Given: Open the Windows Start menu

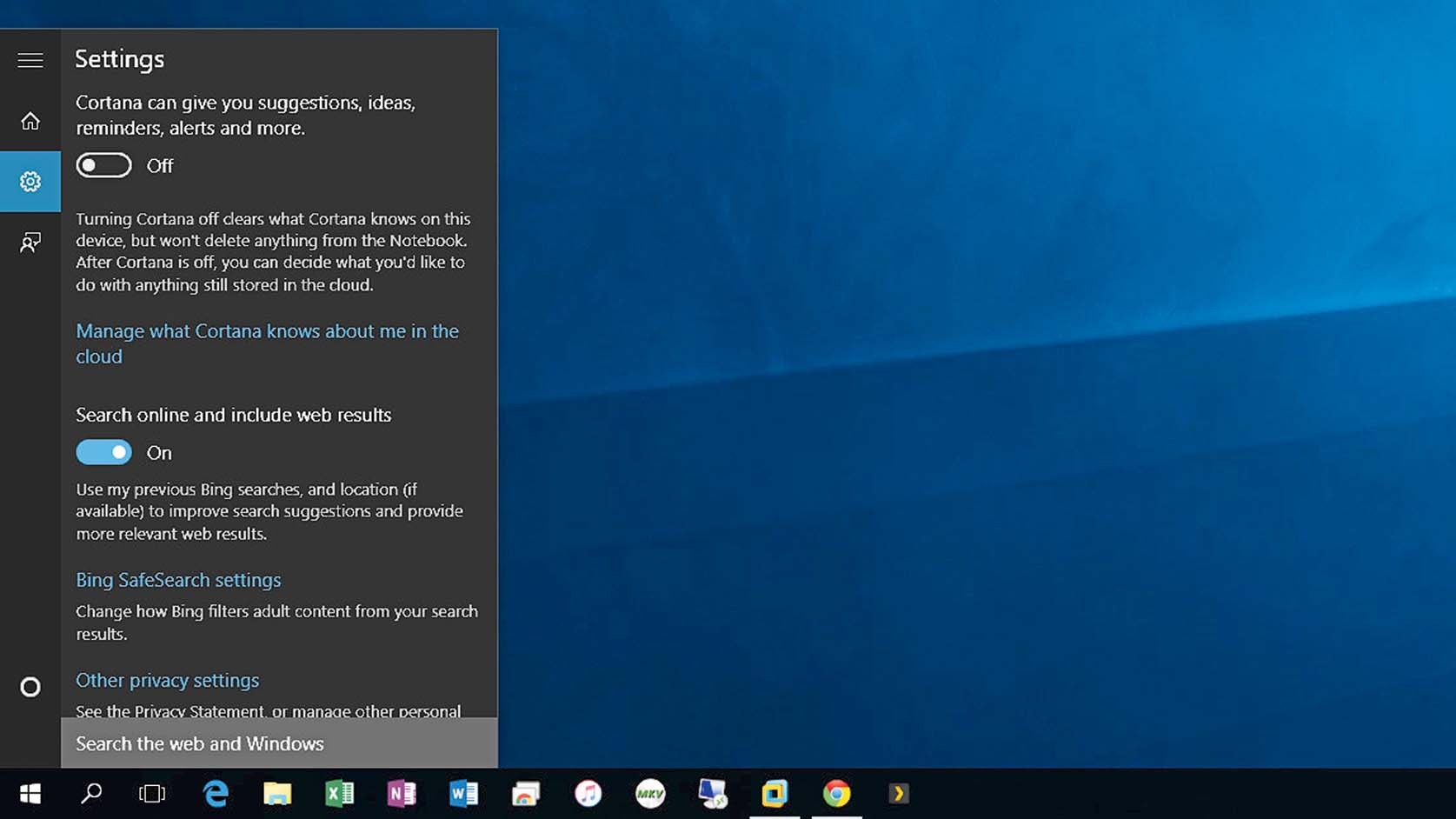Looking at the screenshot, I should coord(30,794).
